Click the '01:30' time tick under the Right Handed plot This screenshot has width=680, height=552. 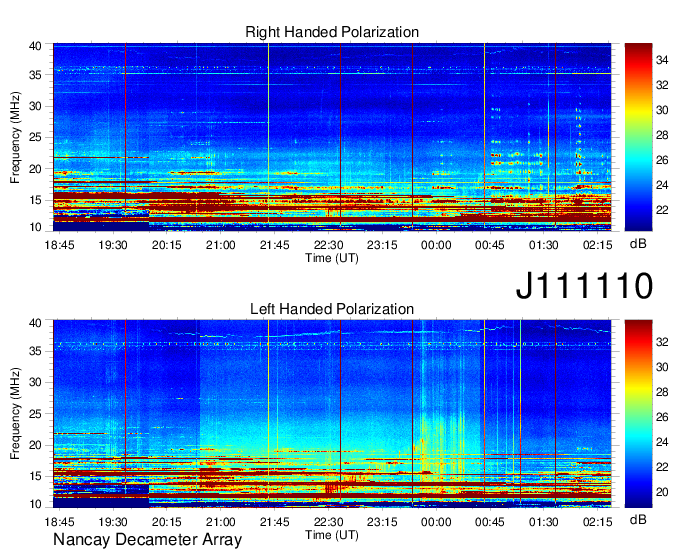(543, 245)
